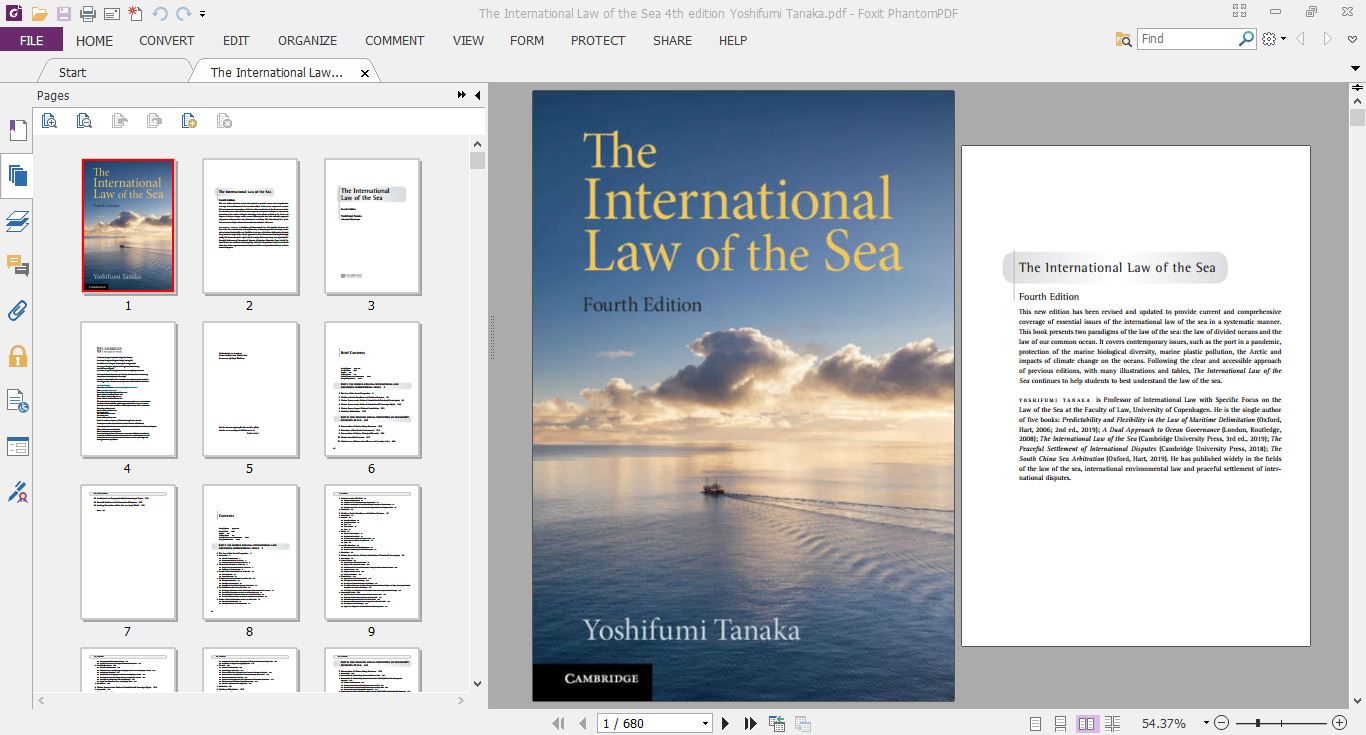Open the Customize Quick Access Toolbar dropdown
This screenshot has height=735, width=1366.
click(203, 14)
